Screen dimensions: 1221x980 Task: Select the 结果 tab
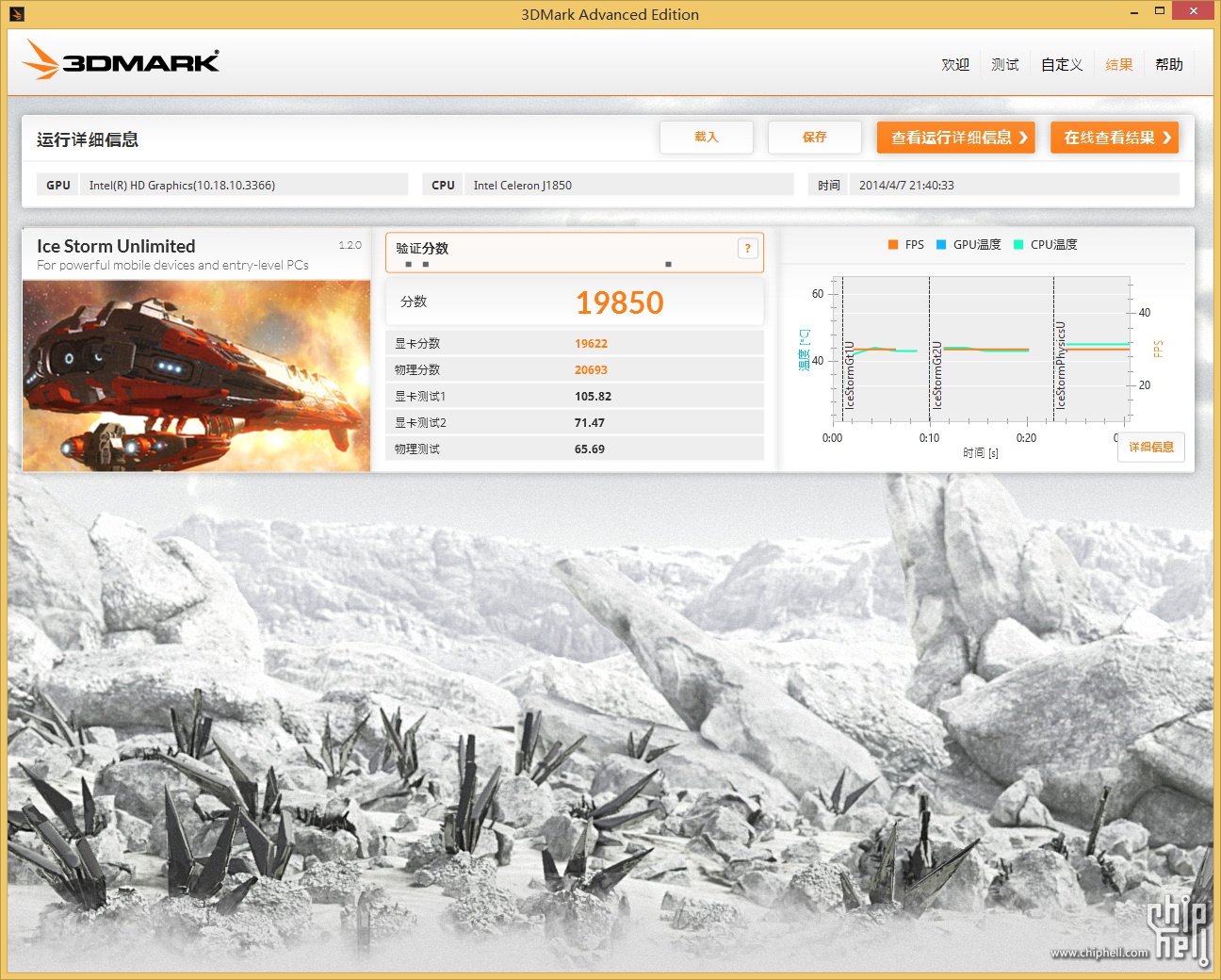point(1119,64)
